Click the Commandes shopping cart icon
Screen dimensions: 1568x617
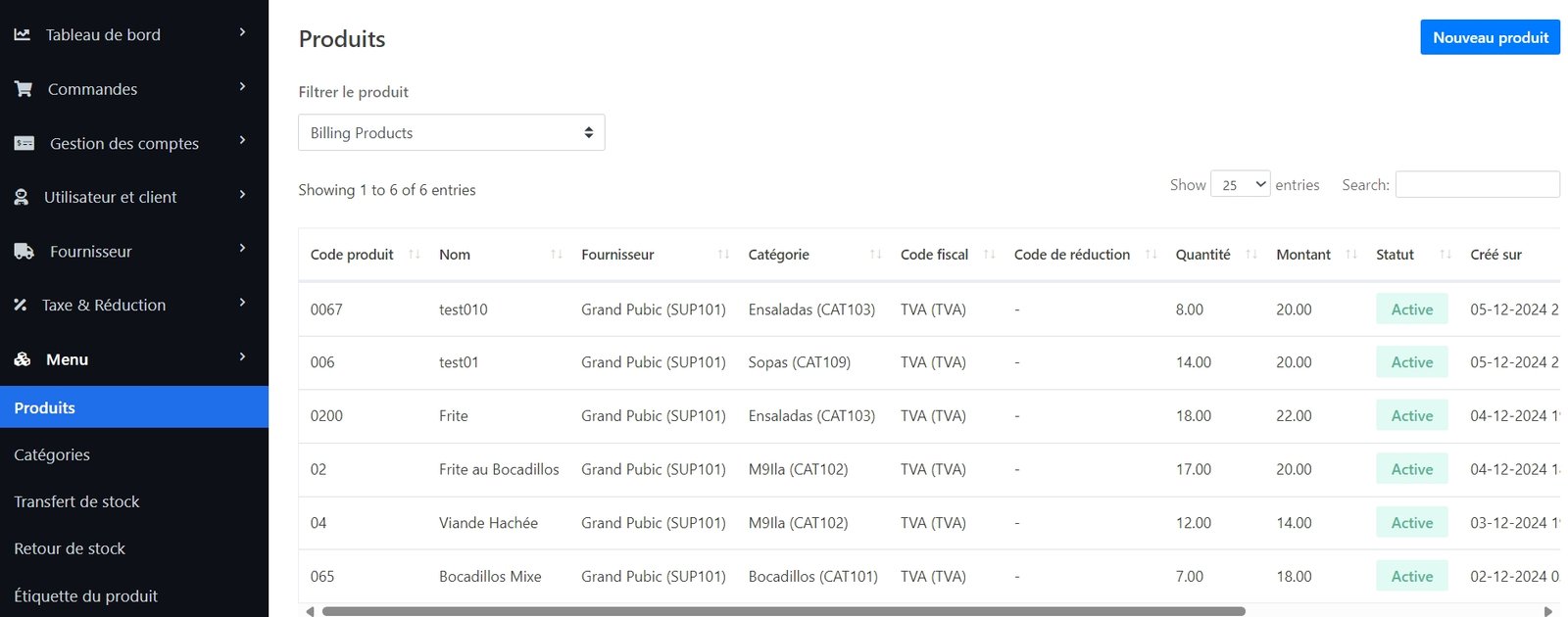click(24, 89)
